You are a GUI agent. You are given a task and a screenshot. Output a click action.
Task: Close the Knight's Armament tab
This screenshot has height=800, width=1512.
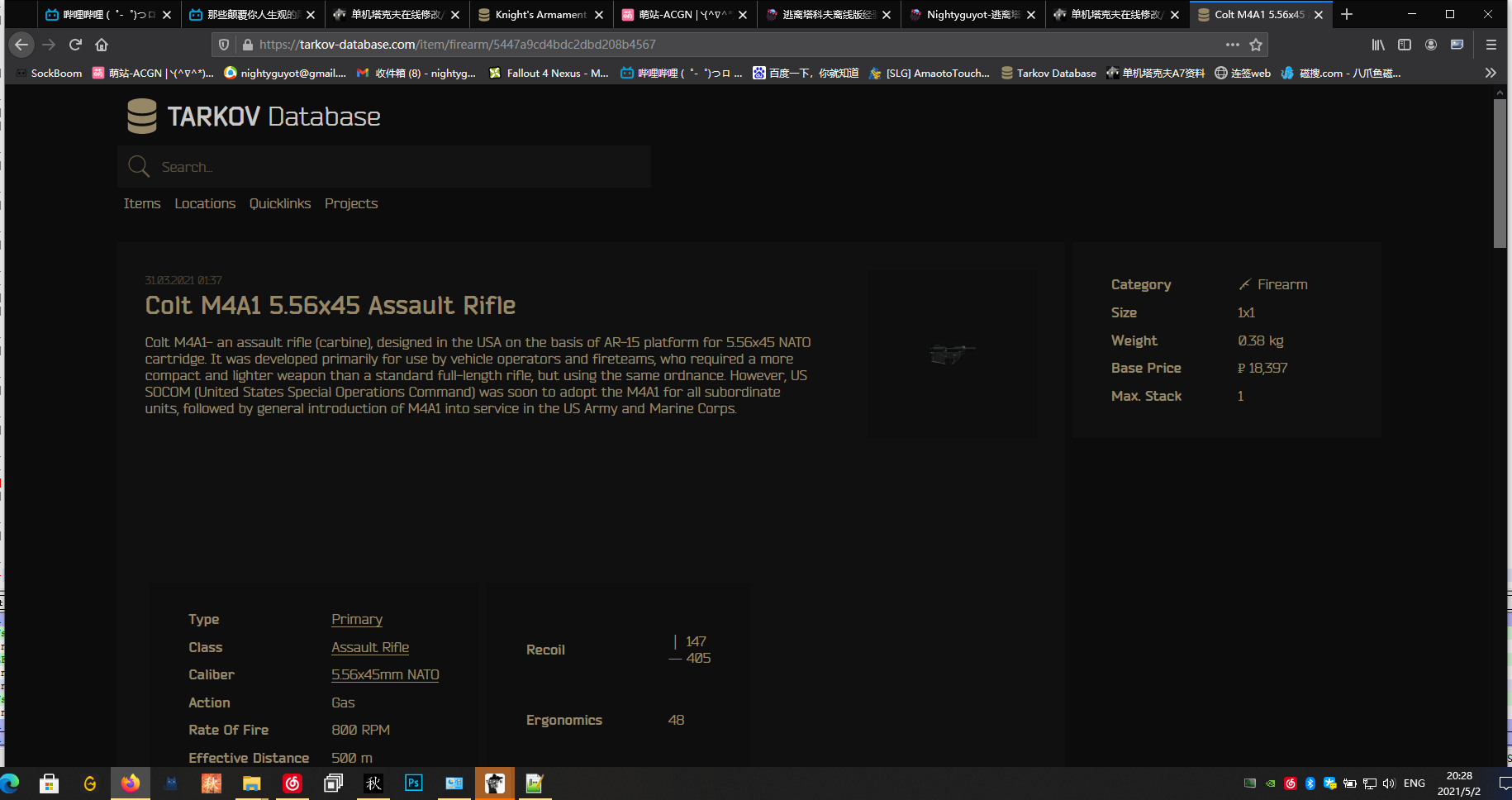pyautogui.click(x=599, y=14)
